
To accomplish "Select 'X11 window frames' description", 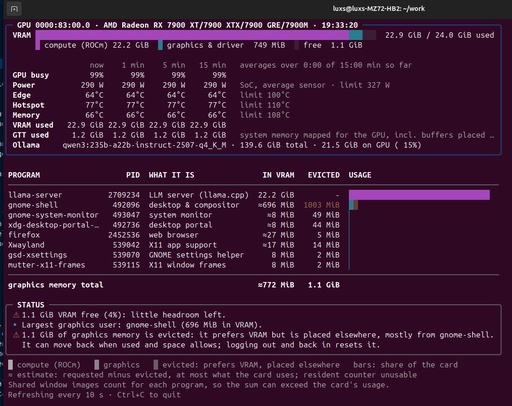I will 187,265.
